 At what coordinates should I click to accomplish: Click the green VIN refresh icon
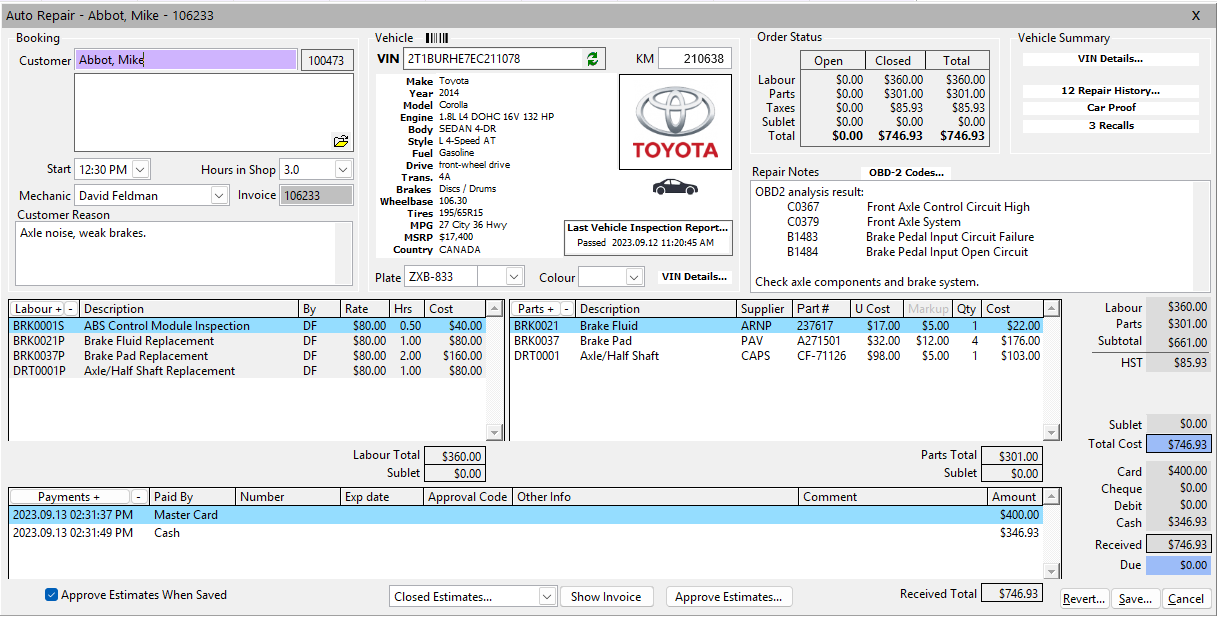coord(593,59)
